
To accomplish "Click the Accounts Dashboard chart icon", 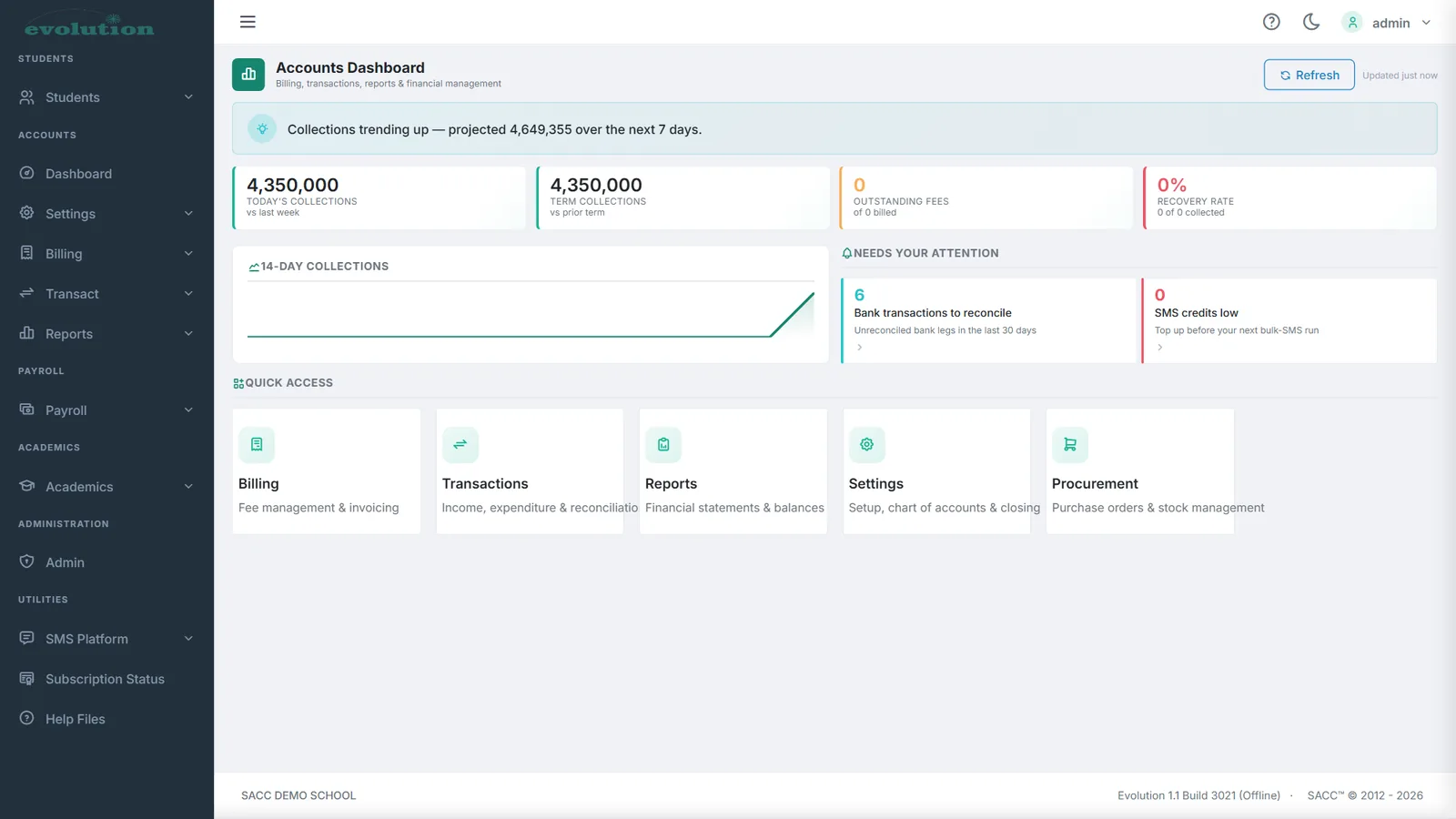I will tap(248, 75).
